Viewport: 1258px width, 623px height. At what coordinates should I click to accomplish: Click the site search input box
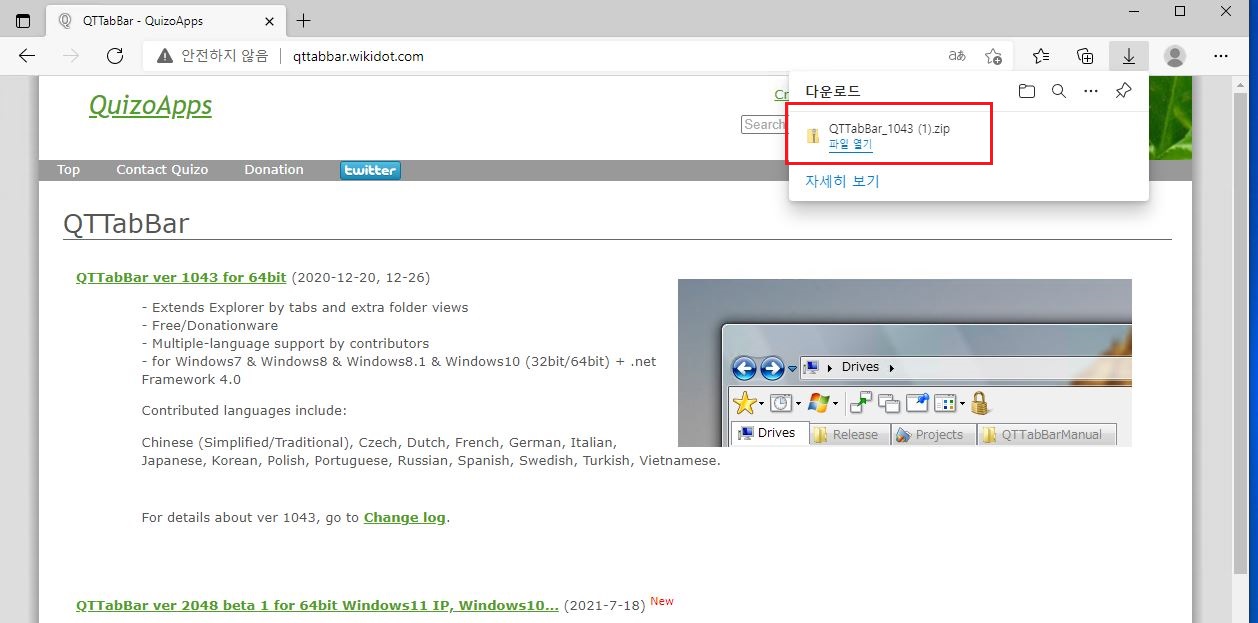(x=765, y=125)
